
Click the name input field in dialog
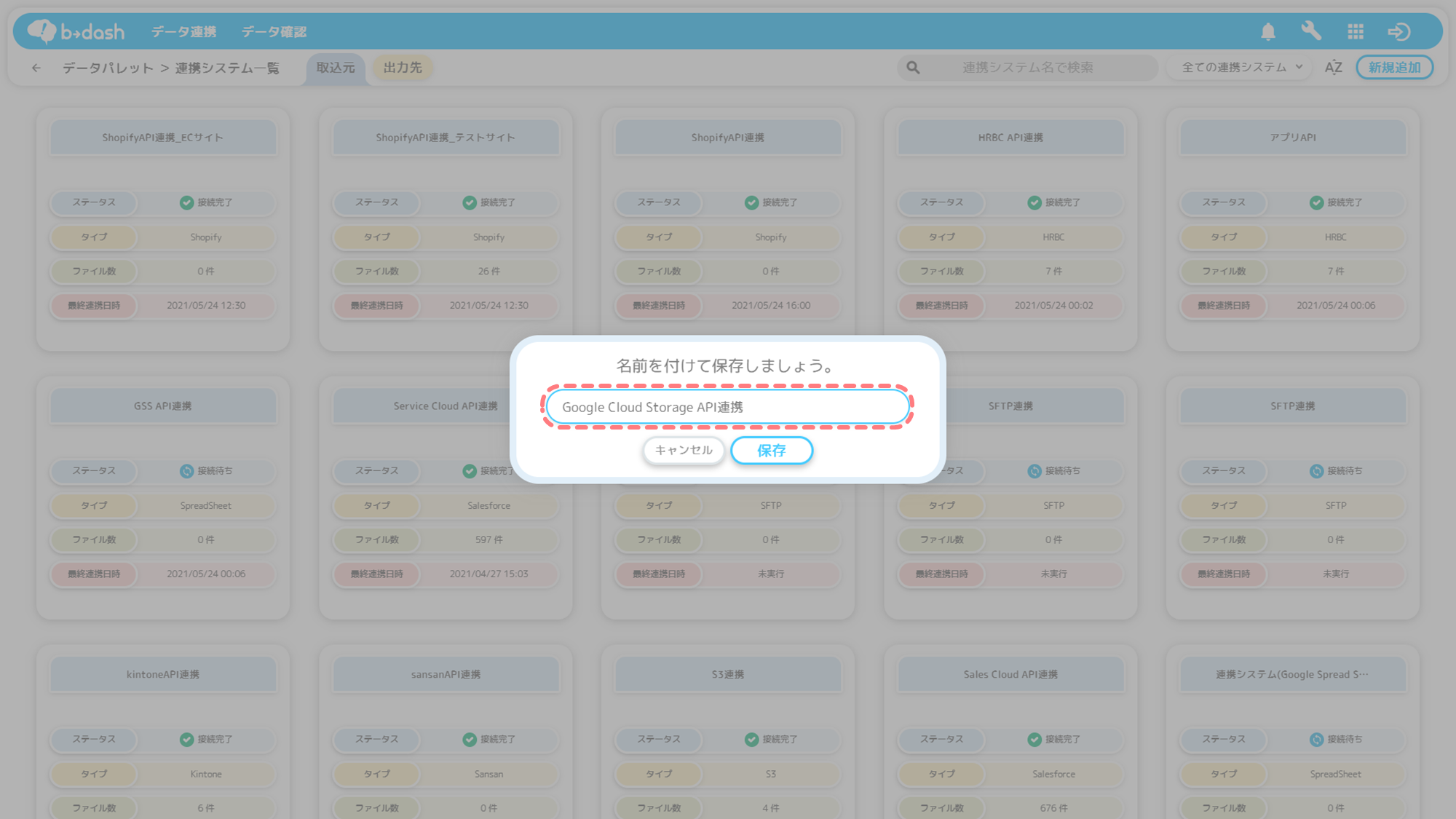point(727,407)
